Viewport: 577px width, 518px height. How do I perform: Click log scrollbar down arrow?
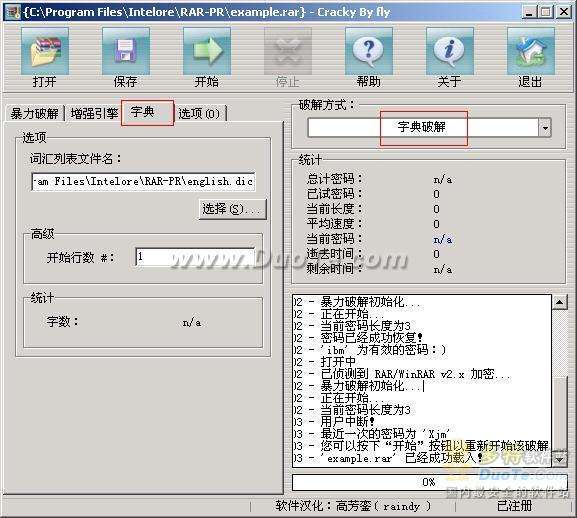[x=559, y=459]
